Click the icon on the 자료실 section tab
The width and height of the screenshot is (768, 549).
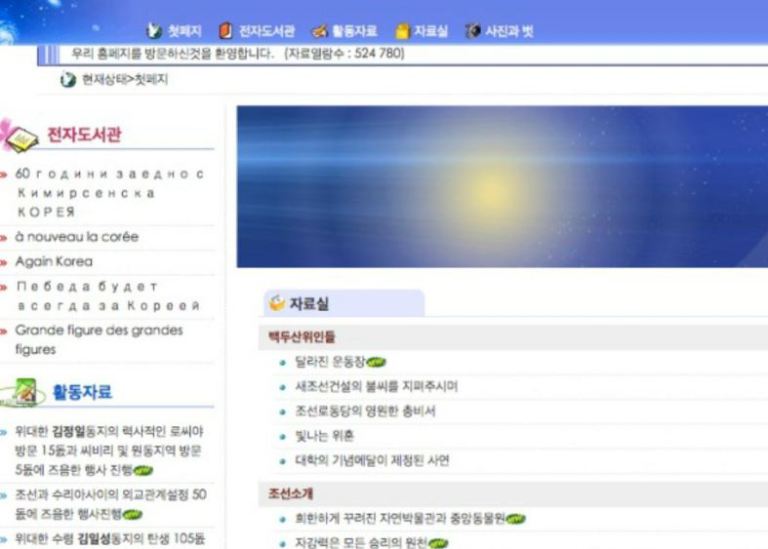277,303
